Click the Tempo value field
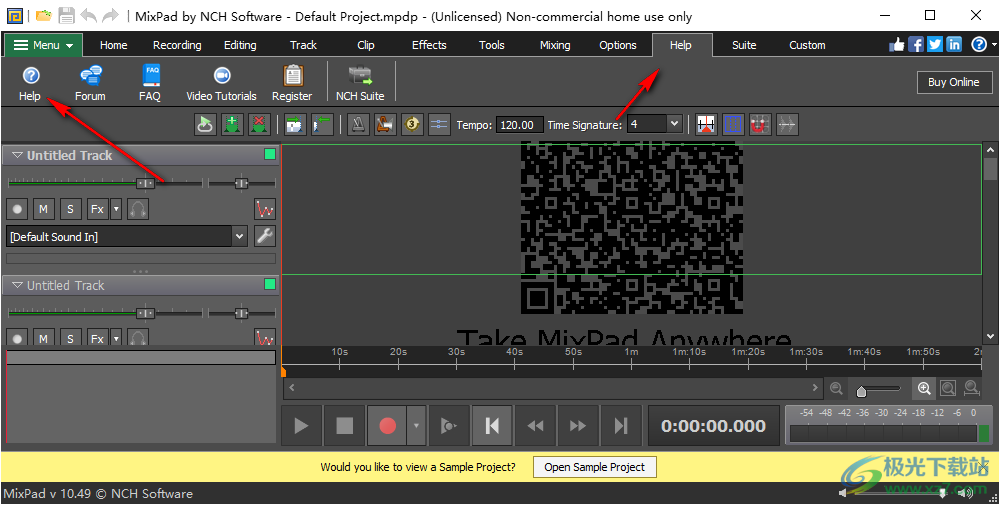Viewport: 1000px width, 505px height. [x=520, y=124]
